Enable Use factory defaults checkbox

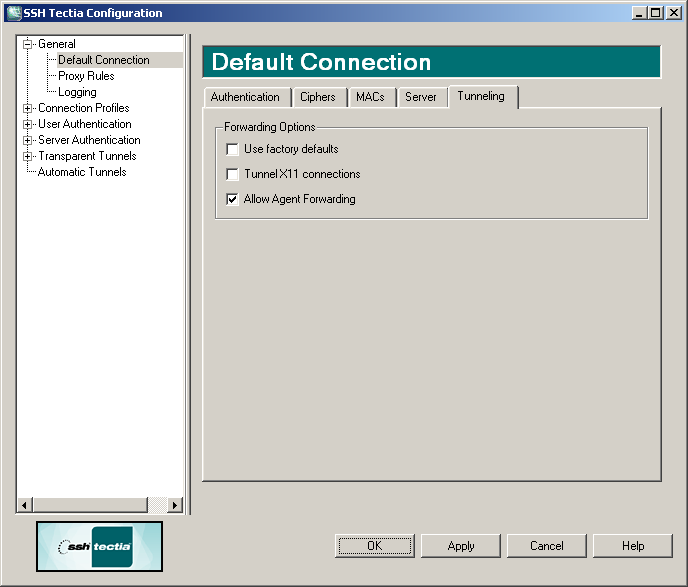coord(232,149)
